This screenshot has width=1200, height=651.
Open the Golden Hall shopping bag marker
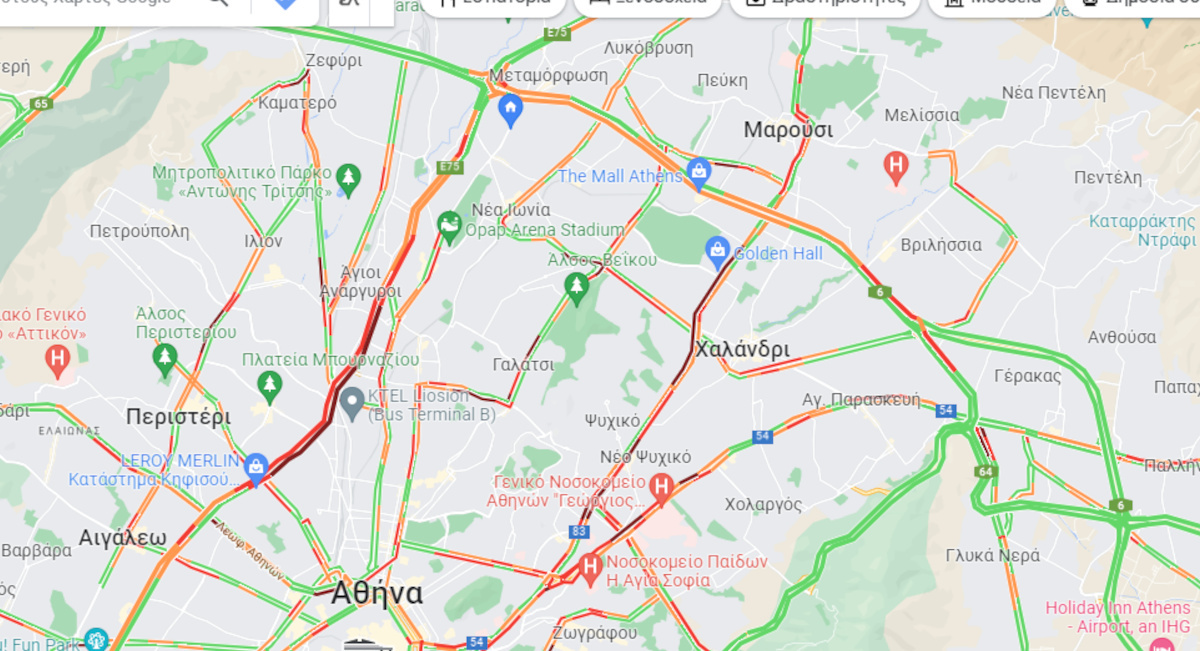pos(717,253)
